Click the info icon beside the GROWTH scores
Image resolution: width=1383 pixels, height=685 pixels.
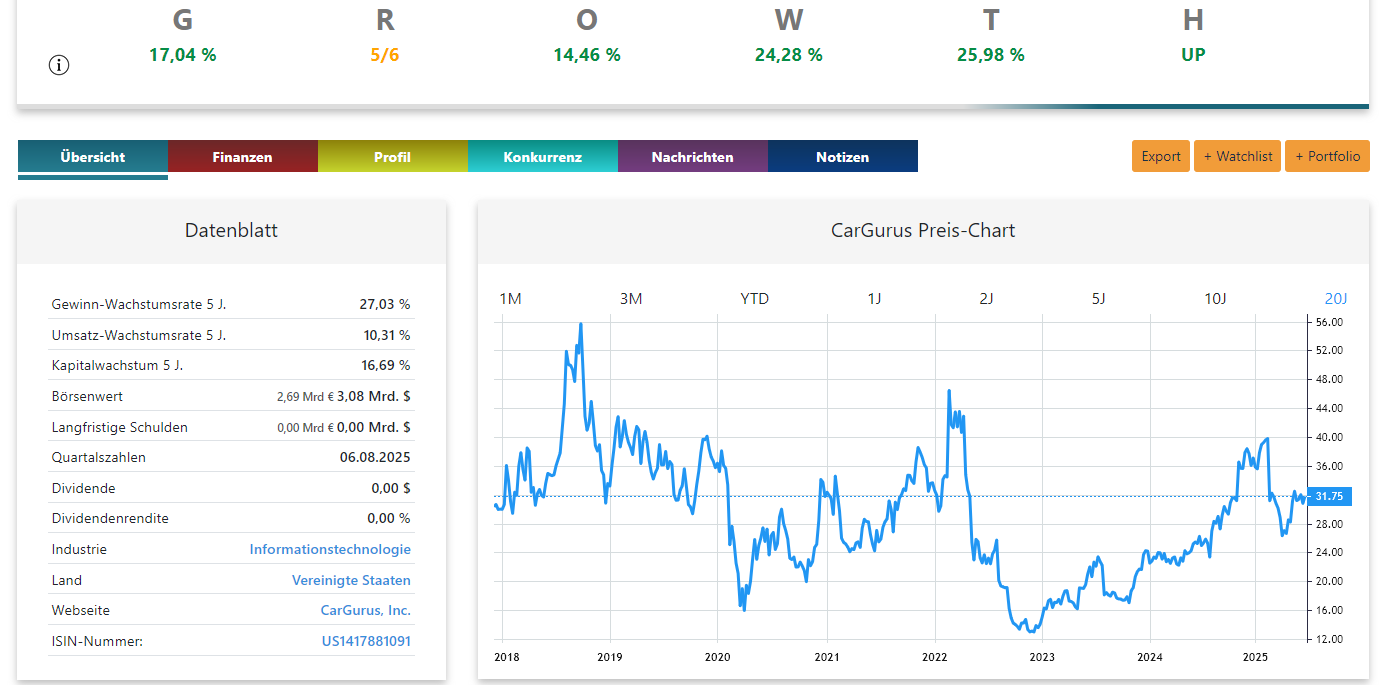coord(59,65)
